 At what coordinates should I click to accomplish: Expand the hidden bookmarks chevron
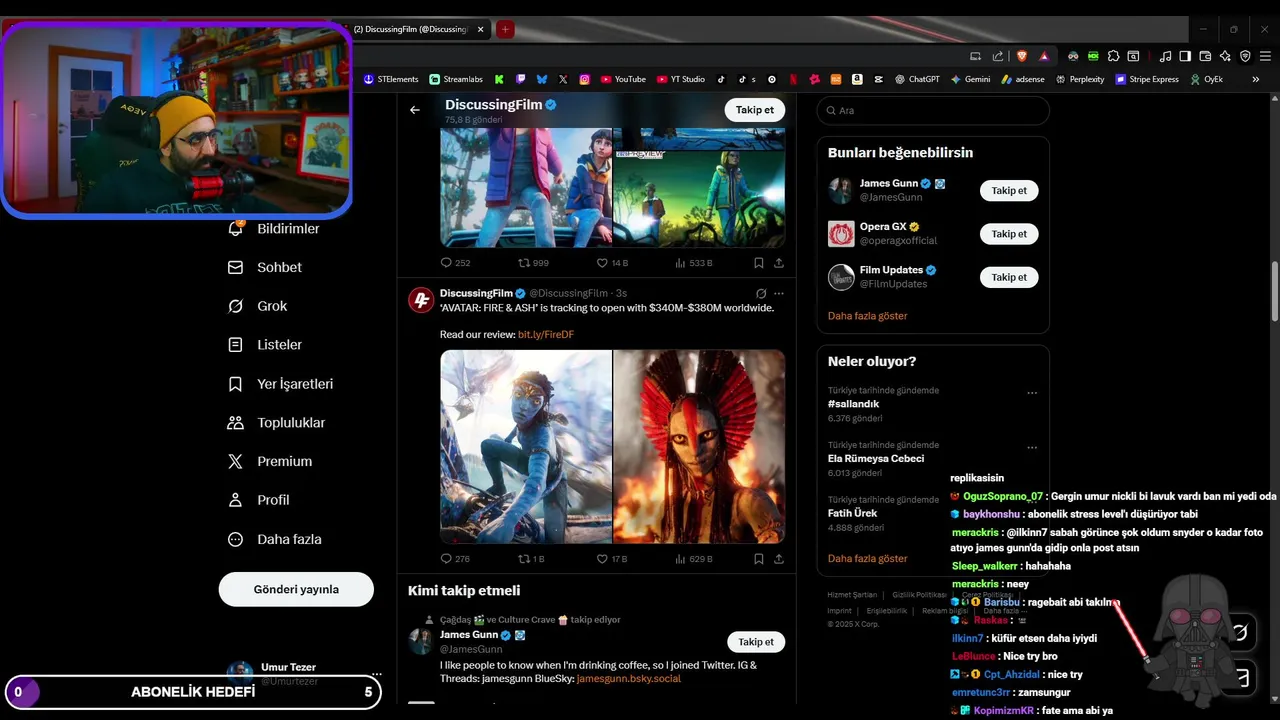(x=1256, y=79)
